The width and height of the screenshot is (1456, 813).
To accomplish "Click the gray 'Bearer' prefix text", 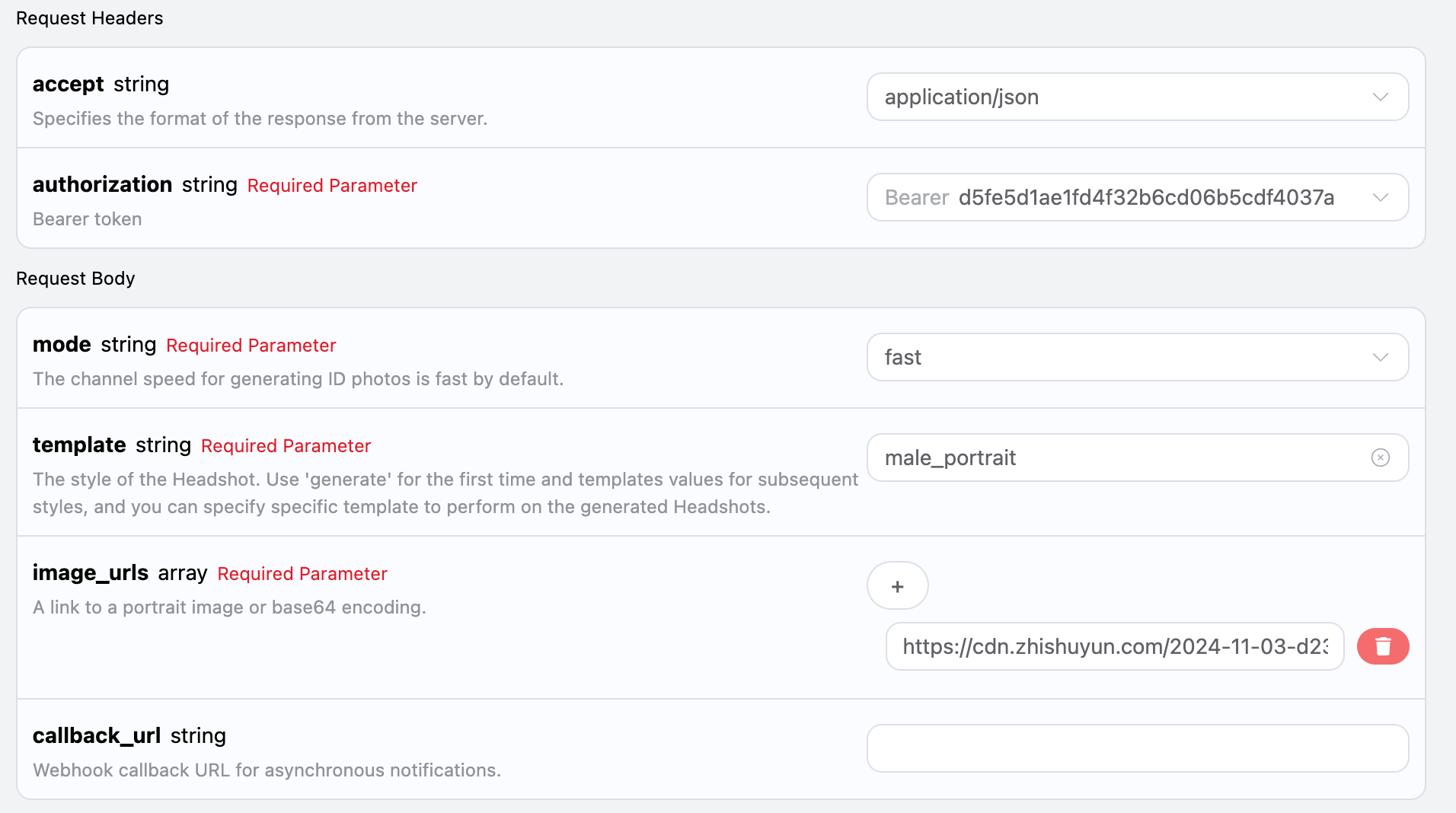I will tap(916, 198).
